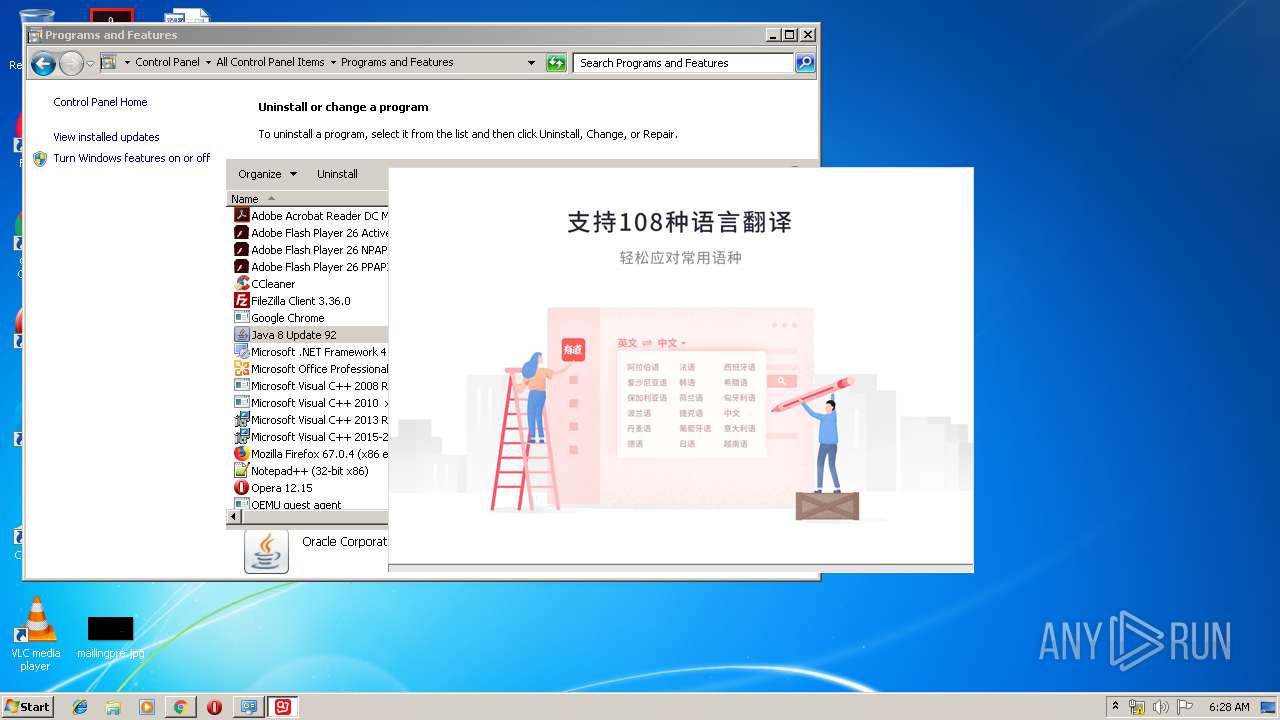The height and width of the screenshot is (720, 1280).
Task: Click Adobe Flash Player 26 PPAPI icon
Action: click(x=241, y=267)
